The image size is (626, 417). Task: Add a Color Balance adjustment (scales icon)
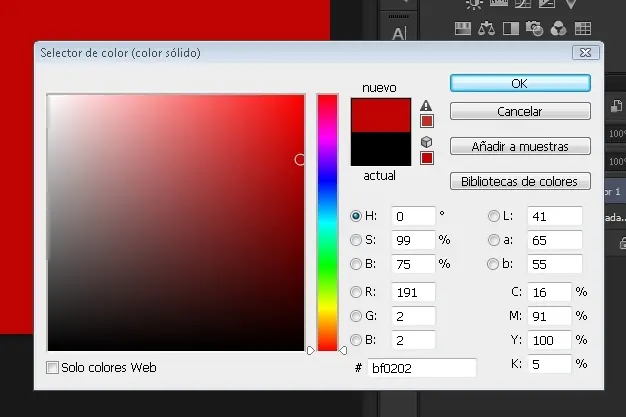(x=486, y=28)
